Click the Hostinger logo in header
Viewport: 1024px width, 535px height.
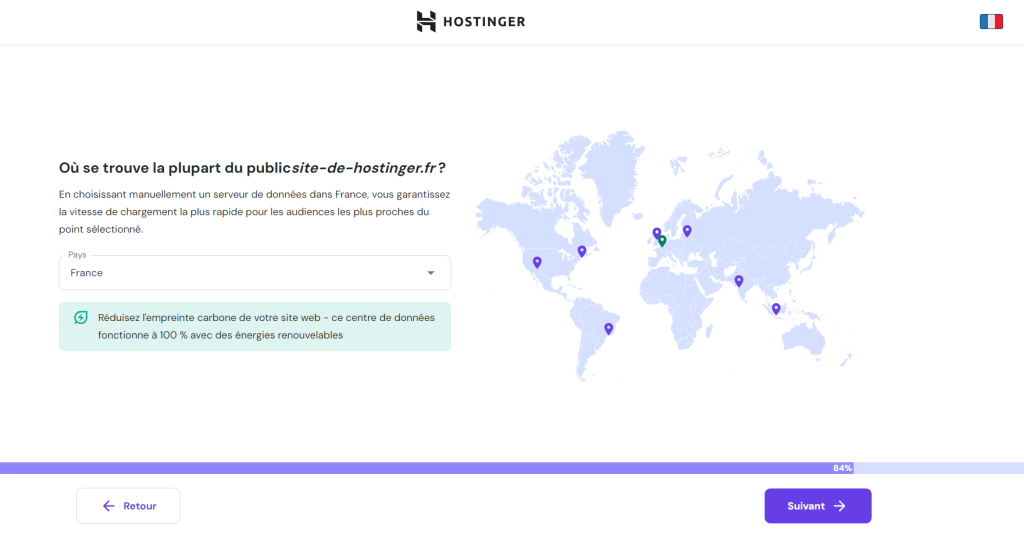pyautogui.click(x=470, y=22)
